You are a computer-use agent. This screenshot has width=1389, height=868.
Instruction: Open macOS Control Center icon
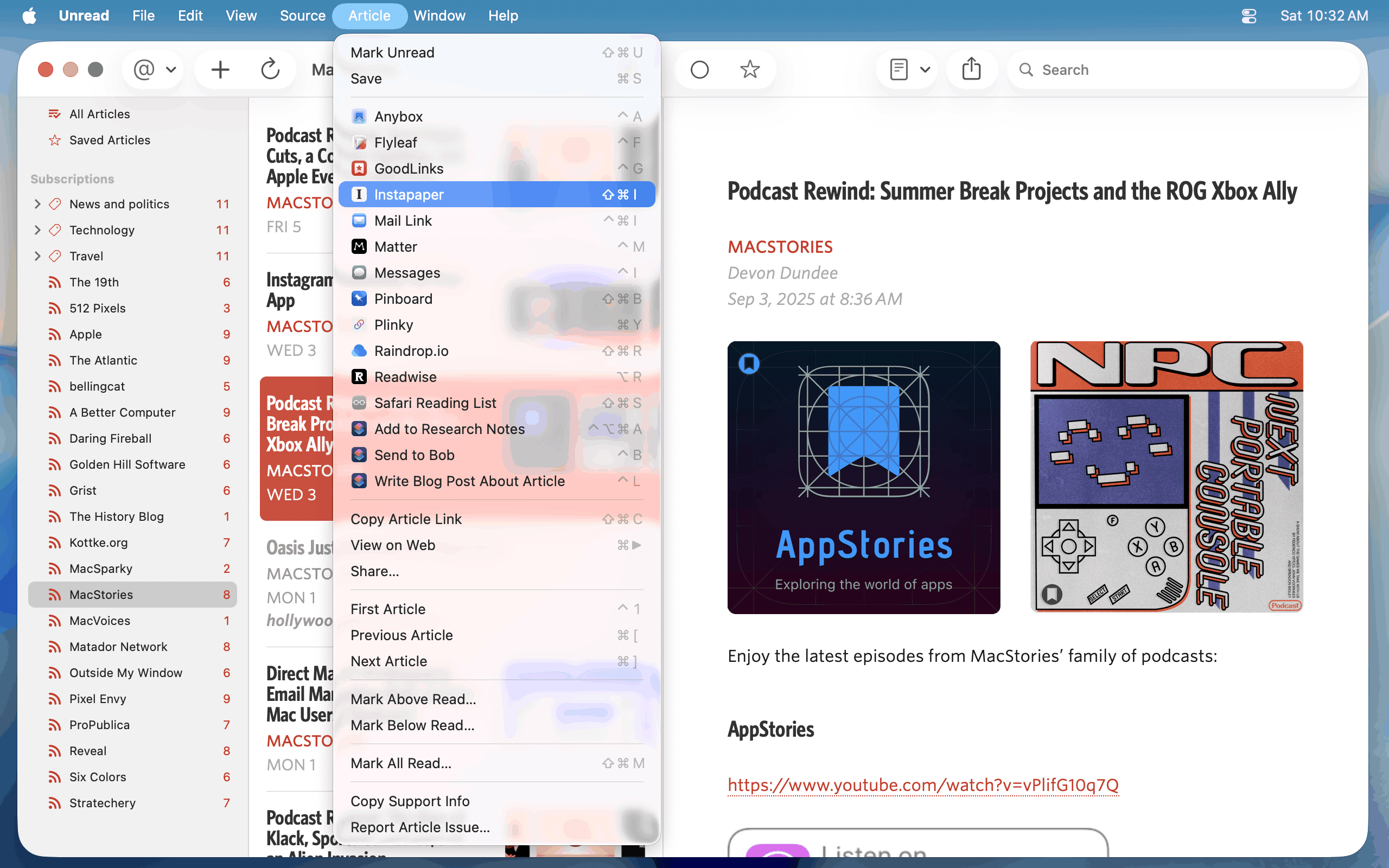click(x=1248, y=16)
